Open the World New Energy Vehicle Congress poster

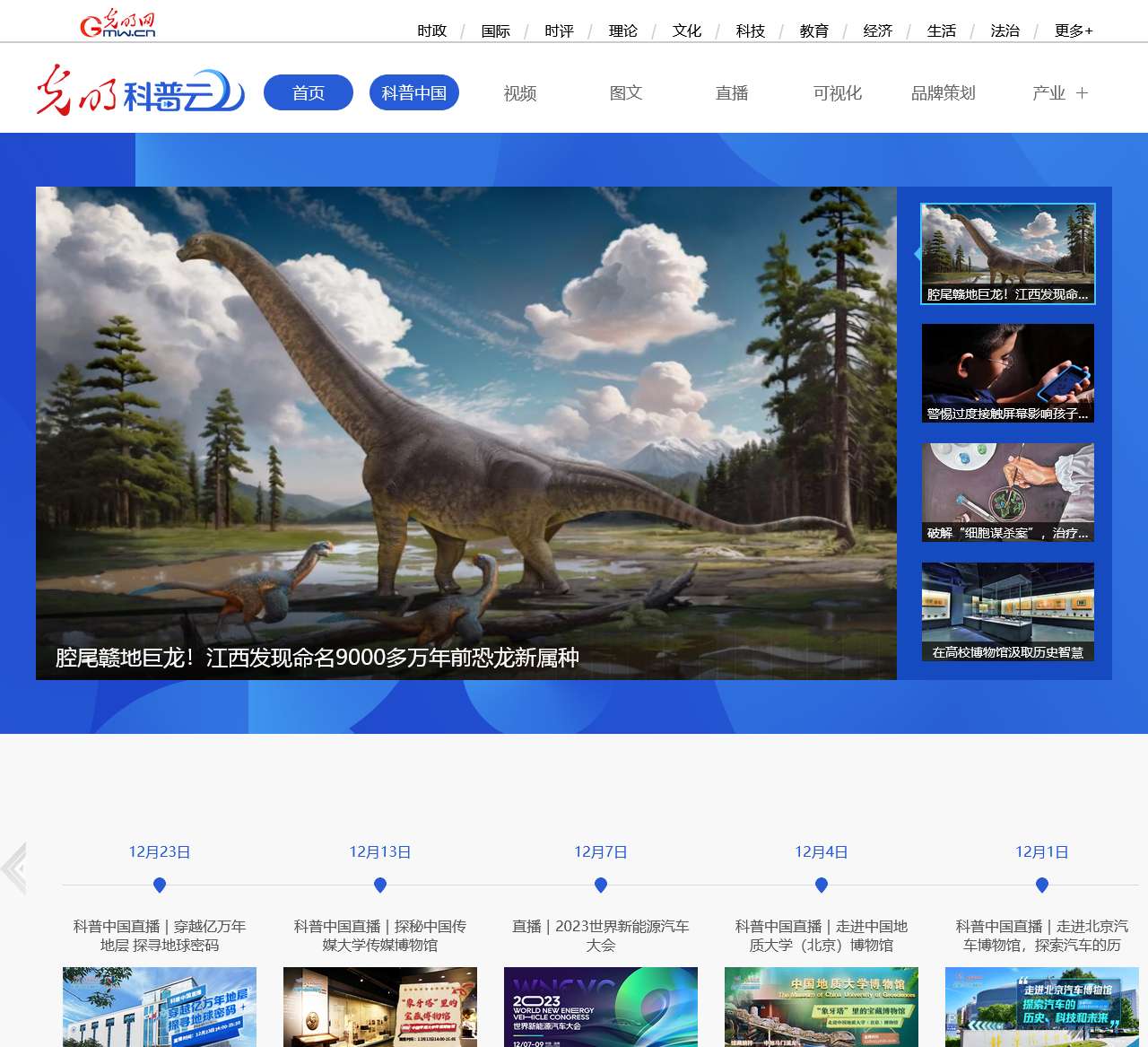click(x=601, y=1007)
